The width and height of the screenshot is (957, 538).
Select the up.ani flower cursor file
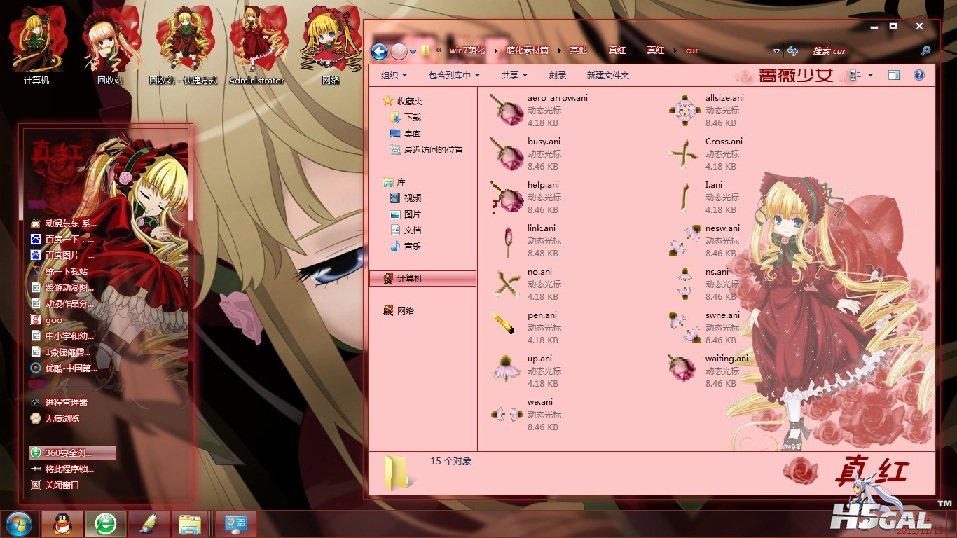(526, 371)
